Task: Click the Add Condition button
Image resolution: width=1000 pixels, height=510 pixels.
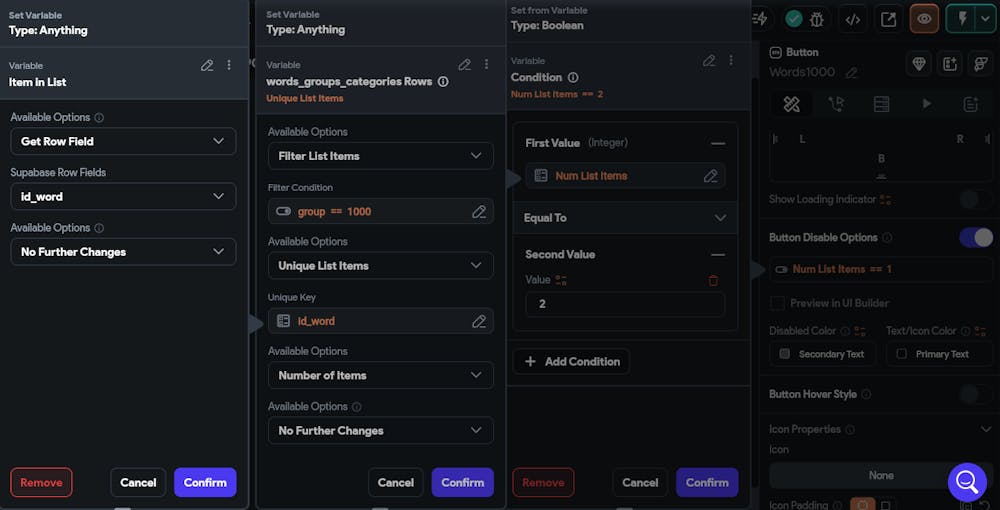Action: (x=571, y=361)
